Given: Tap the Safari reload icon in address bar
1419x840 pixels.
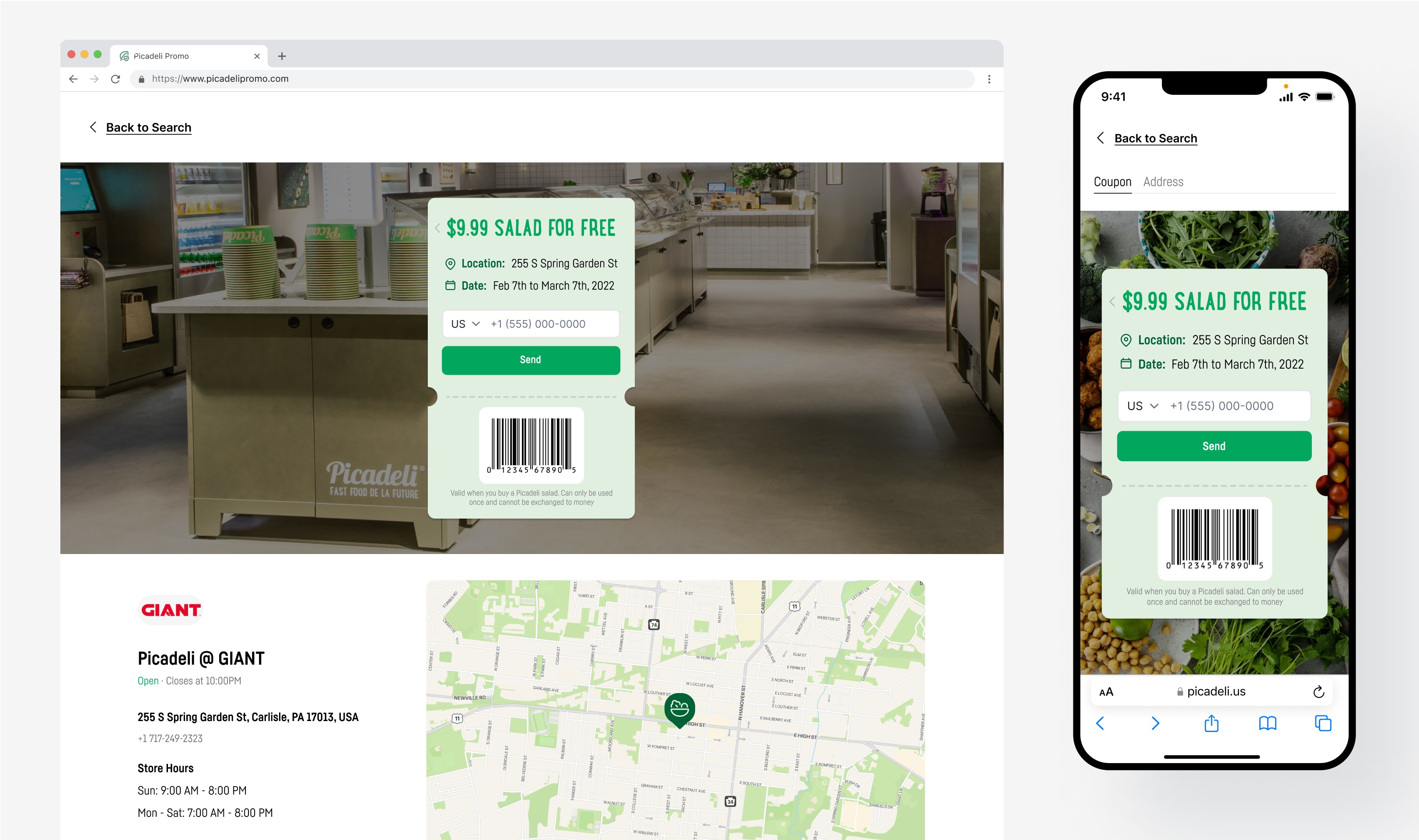Looking at the screenshot, I should pyautogui.click(x=1318, y=692).
